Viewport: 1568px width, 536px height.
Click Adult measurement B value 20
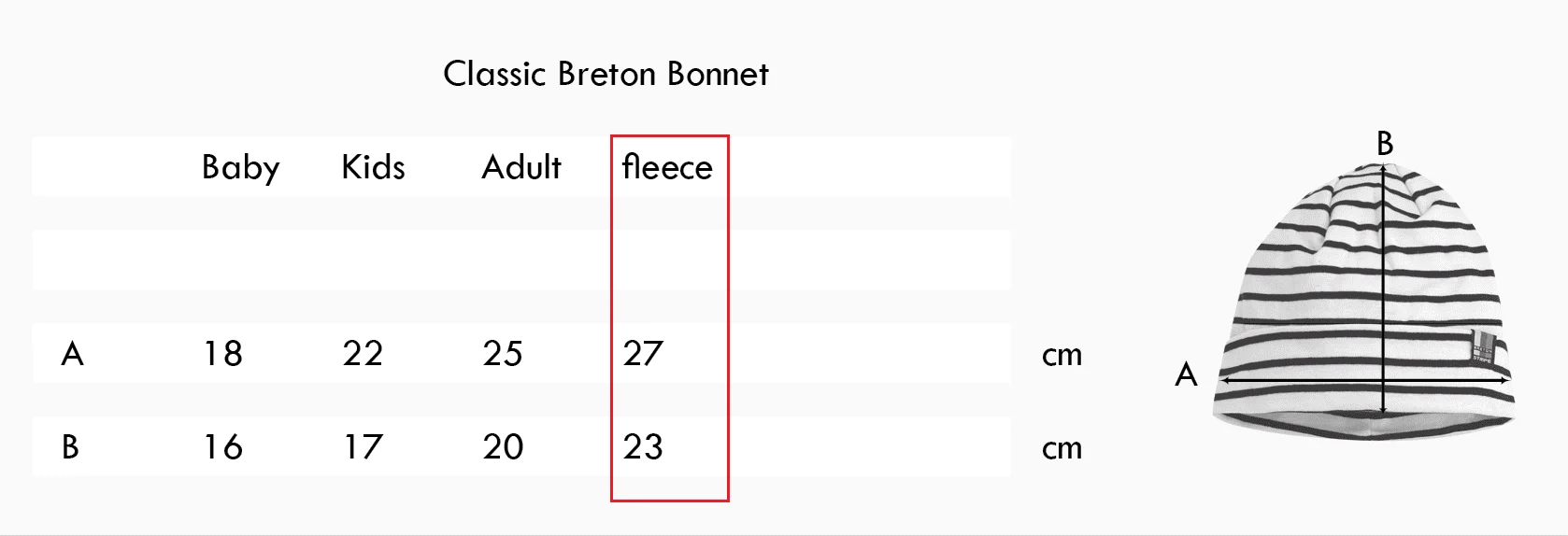[x=503, y=447]
